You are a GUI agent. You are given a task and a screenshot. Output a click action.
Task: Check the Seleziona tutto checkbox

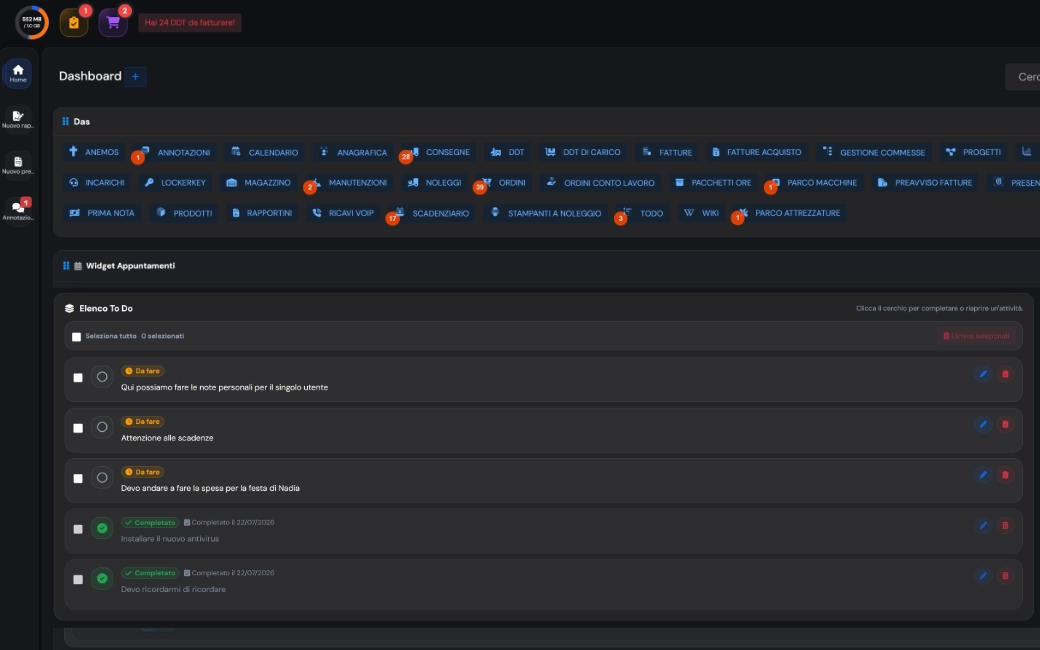point(76,337)
